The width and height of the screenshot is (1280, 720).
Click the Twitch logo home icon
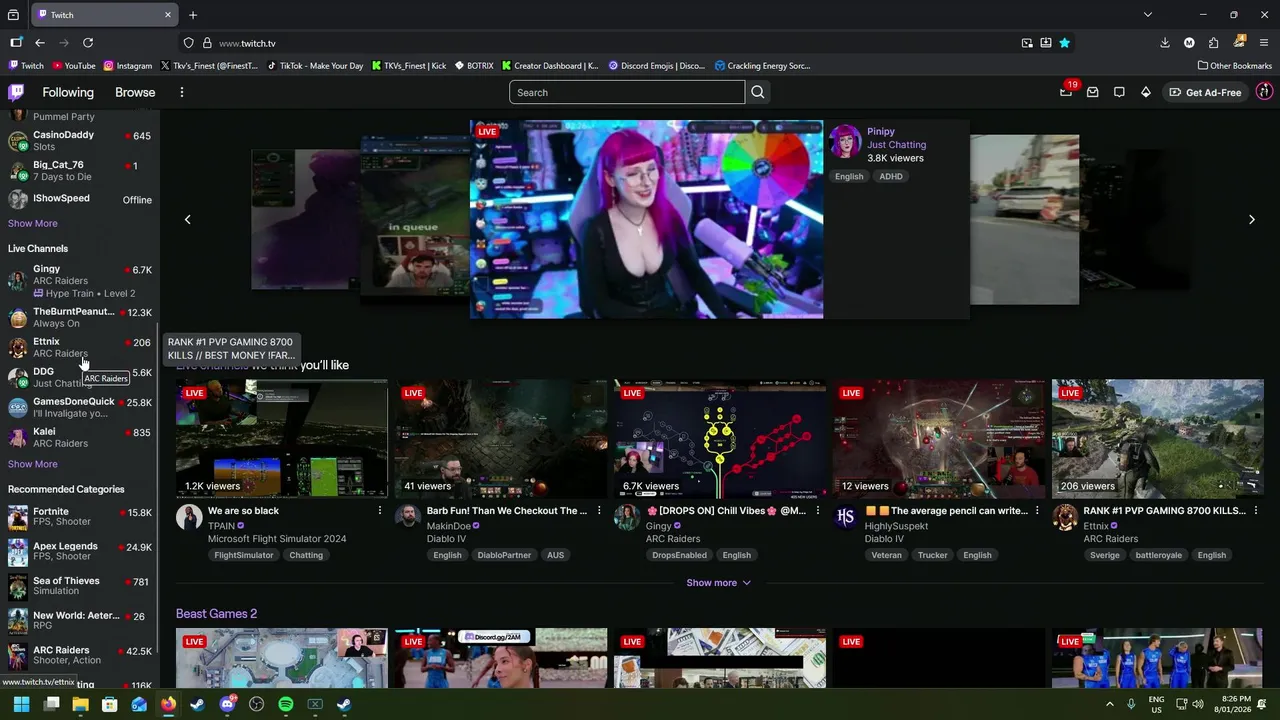click(16, 92)
